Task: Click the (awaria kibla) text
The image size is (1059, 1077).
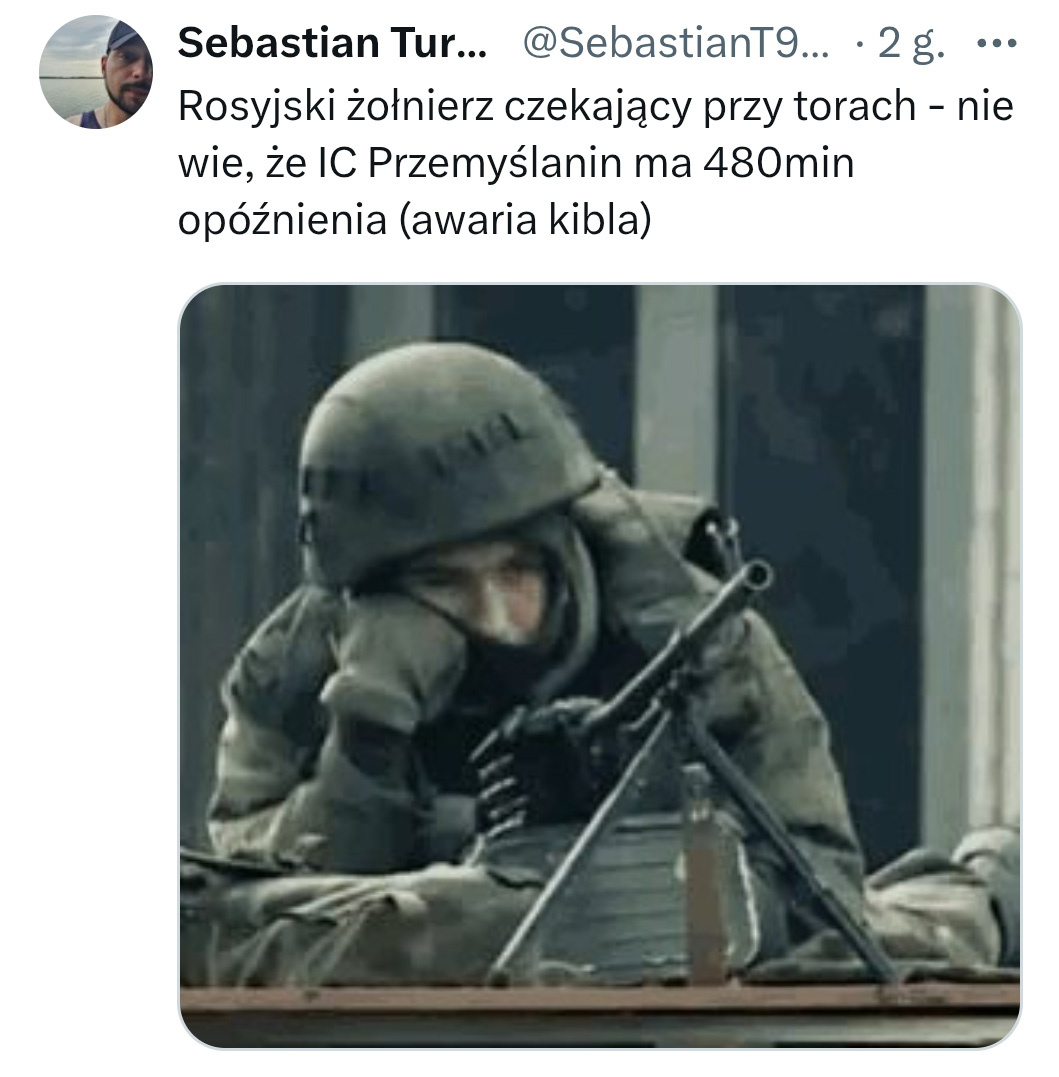Action: coord(525,221)
